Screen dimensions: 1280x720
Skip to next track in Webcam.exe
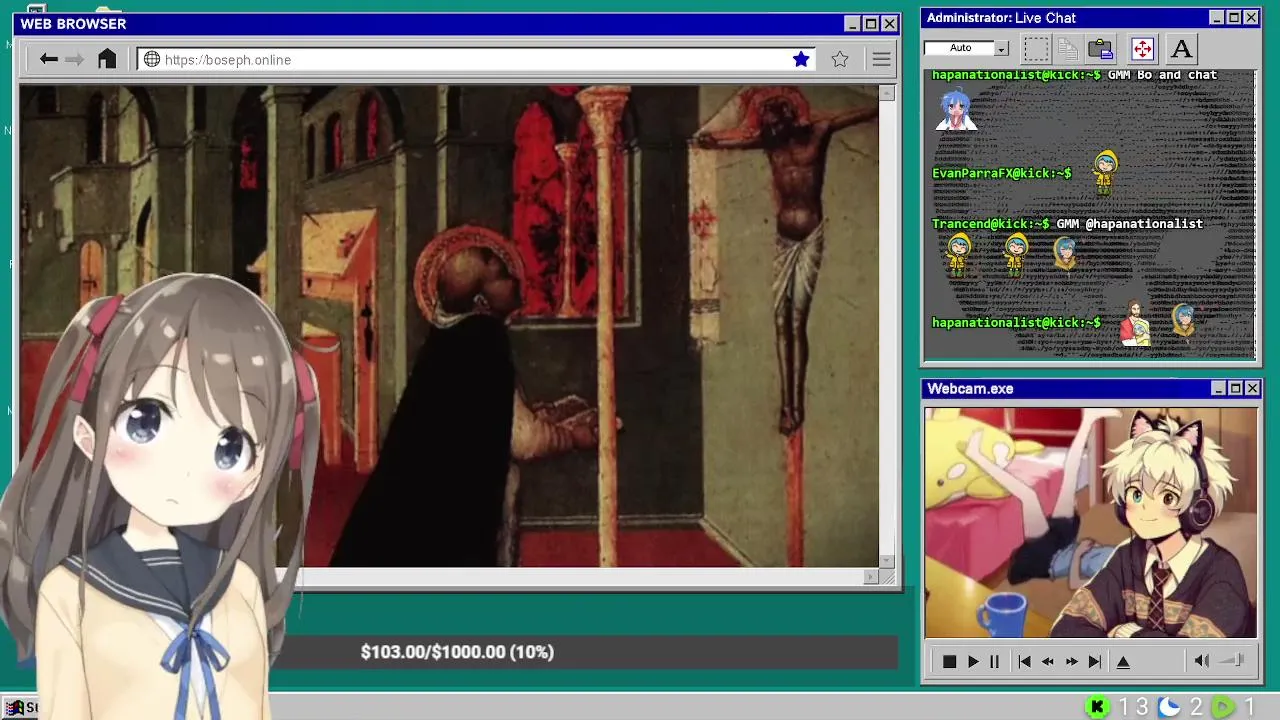[1095, 661]
